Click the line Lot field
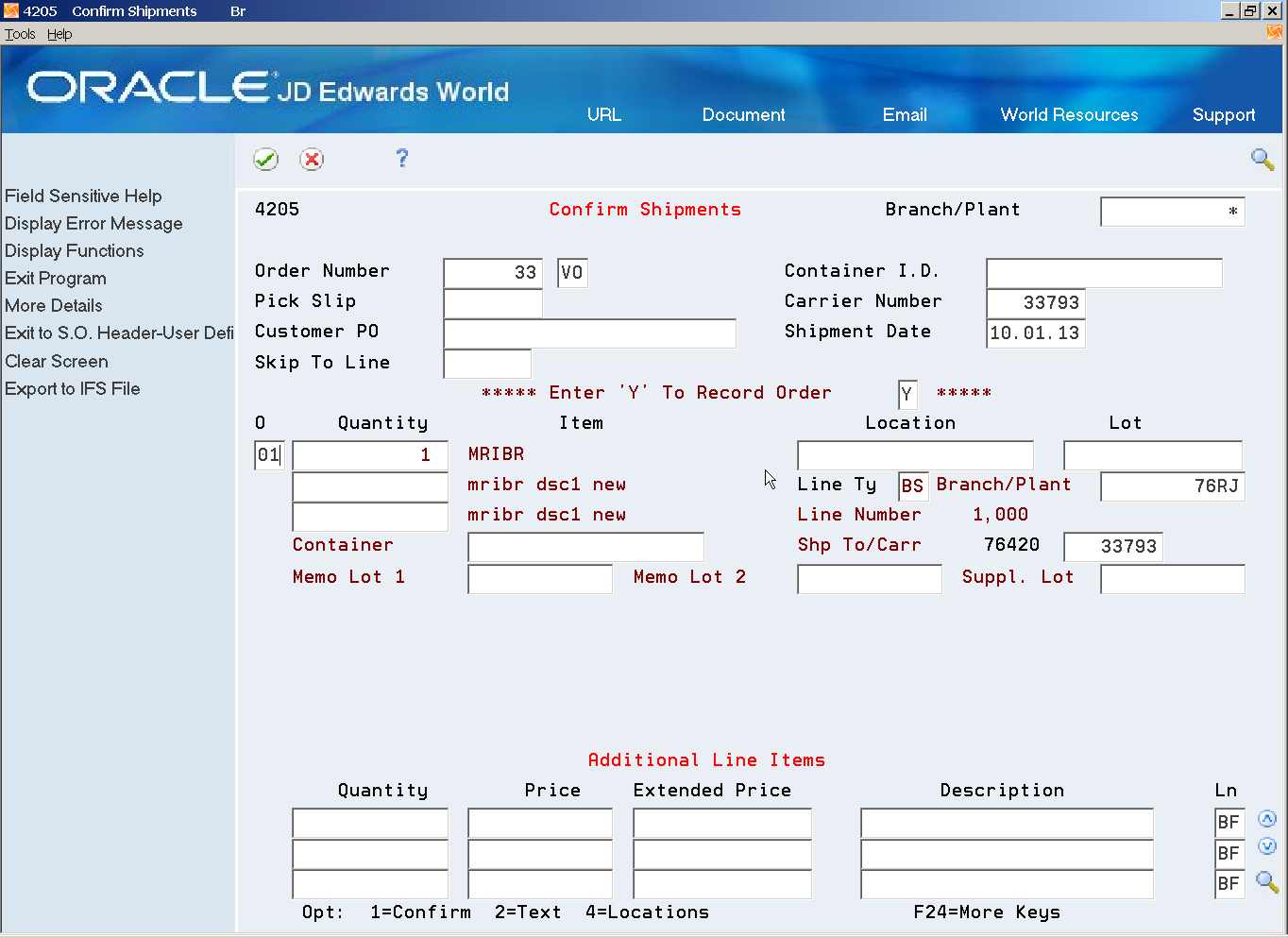The width and height of the screenshot is (1288, 938). coord(1153,455)
